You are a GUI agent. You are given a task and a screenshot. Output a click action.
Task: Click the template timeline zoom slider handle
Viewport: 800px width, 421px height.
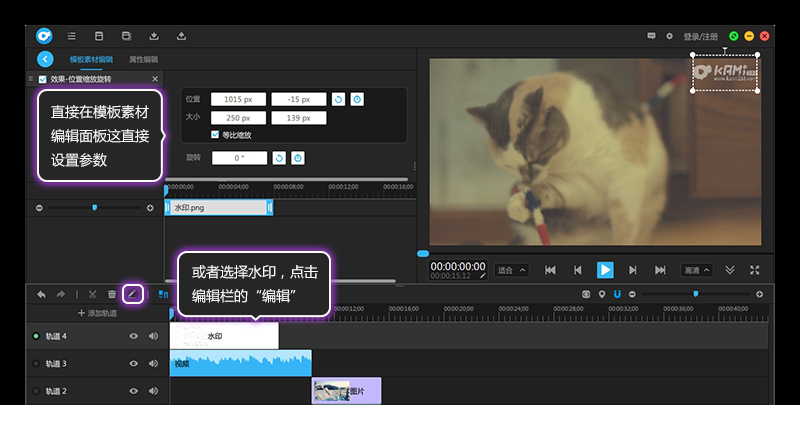pyautogui.click(x=94, y=208)
